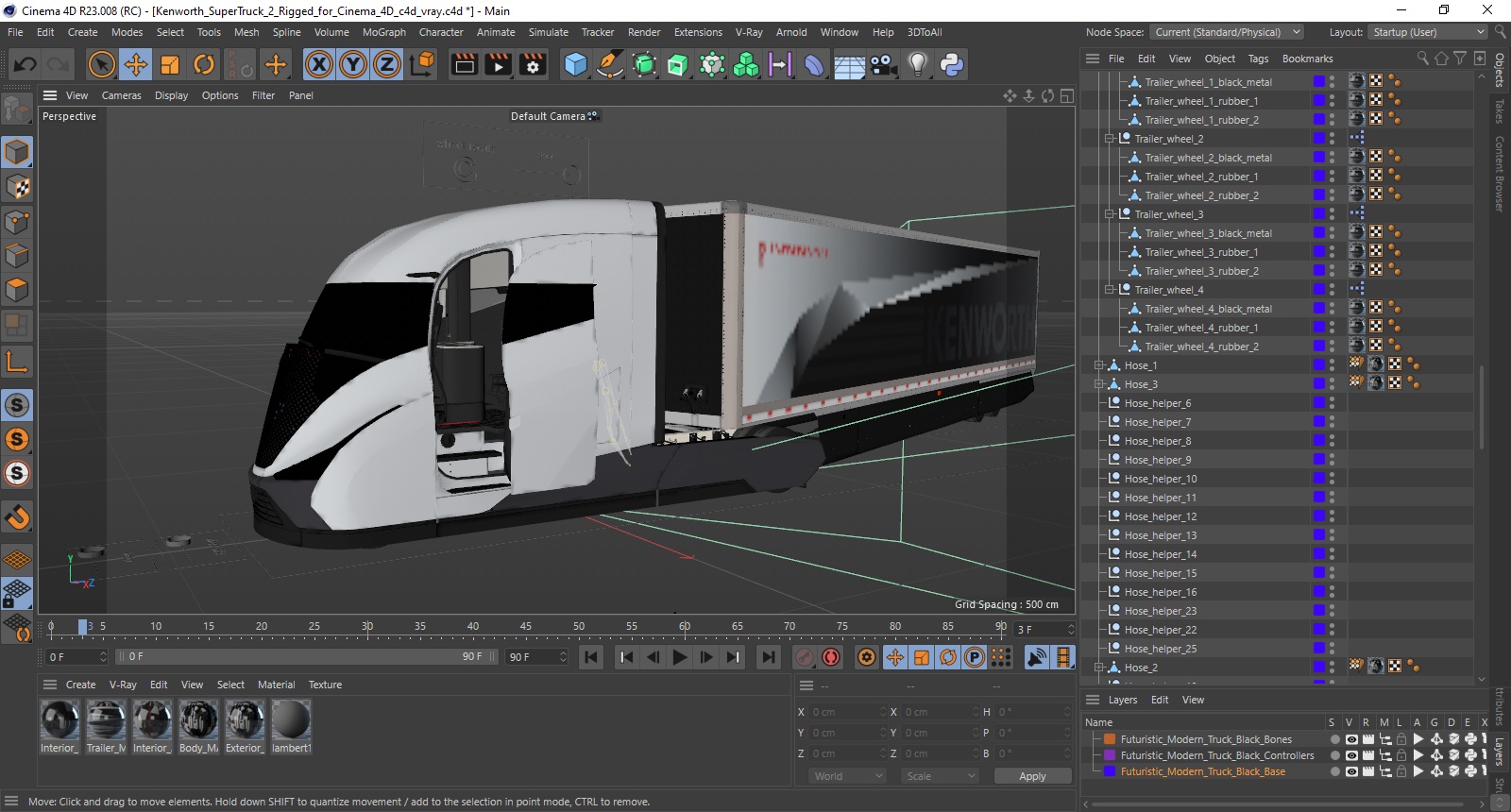Toggle solo dot of Futuristic_Modern_Truck_Black_Bones layer

(x=1334, y=739)
